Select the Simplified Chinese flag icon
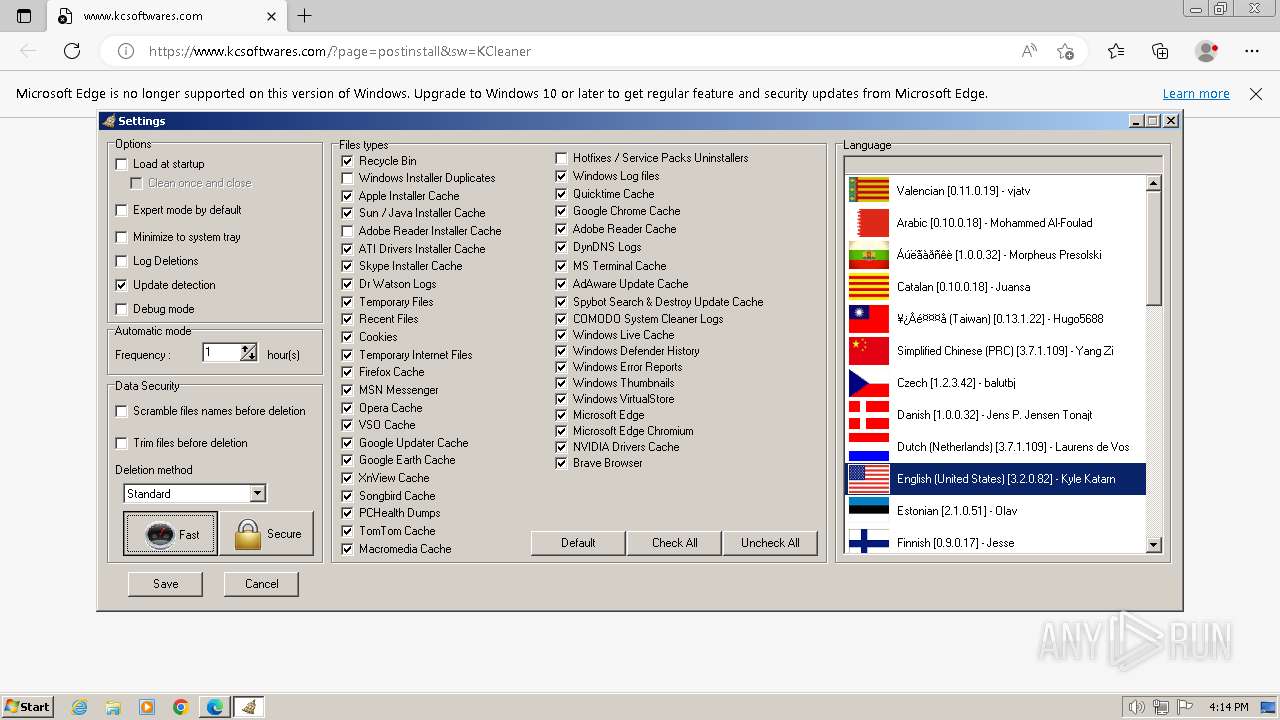Screen dimensions: 1280x720 click(868, 351)
